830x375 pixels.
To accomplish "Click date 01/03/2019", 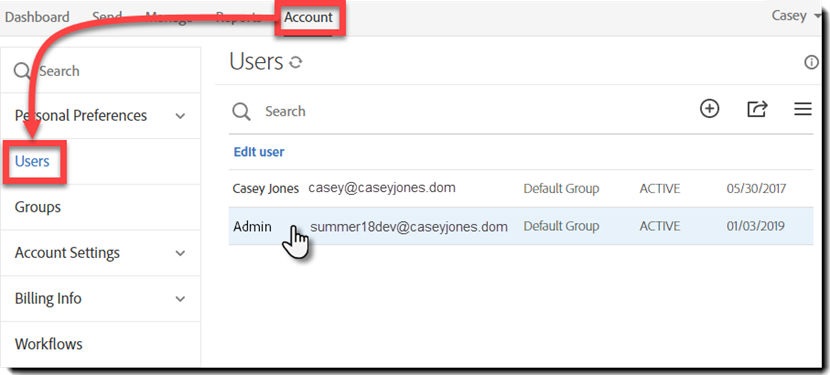I will pos(755,227).
